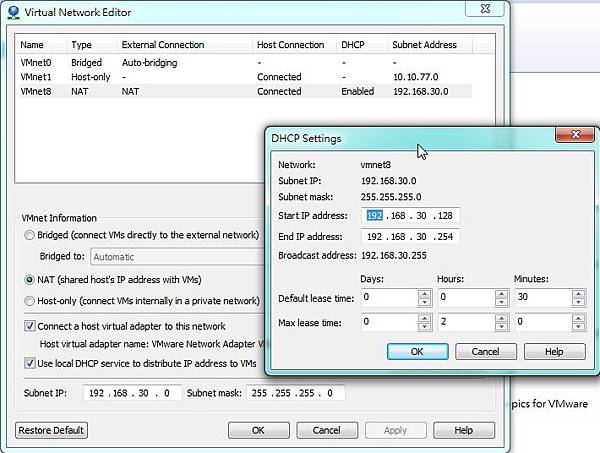Image resolution: width=600 pixels, height=453 pixels.
Task: Click OK in Virtual Network Editor
Action: [x=259, y=430]
